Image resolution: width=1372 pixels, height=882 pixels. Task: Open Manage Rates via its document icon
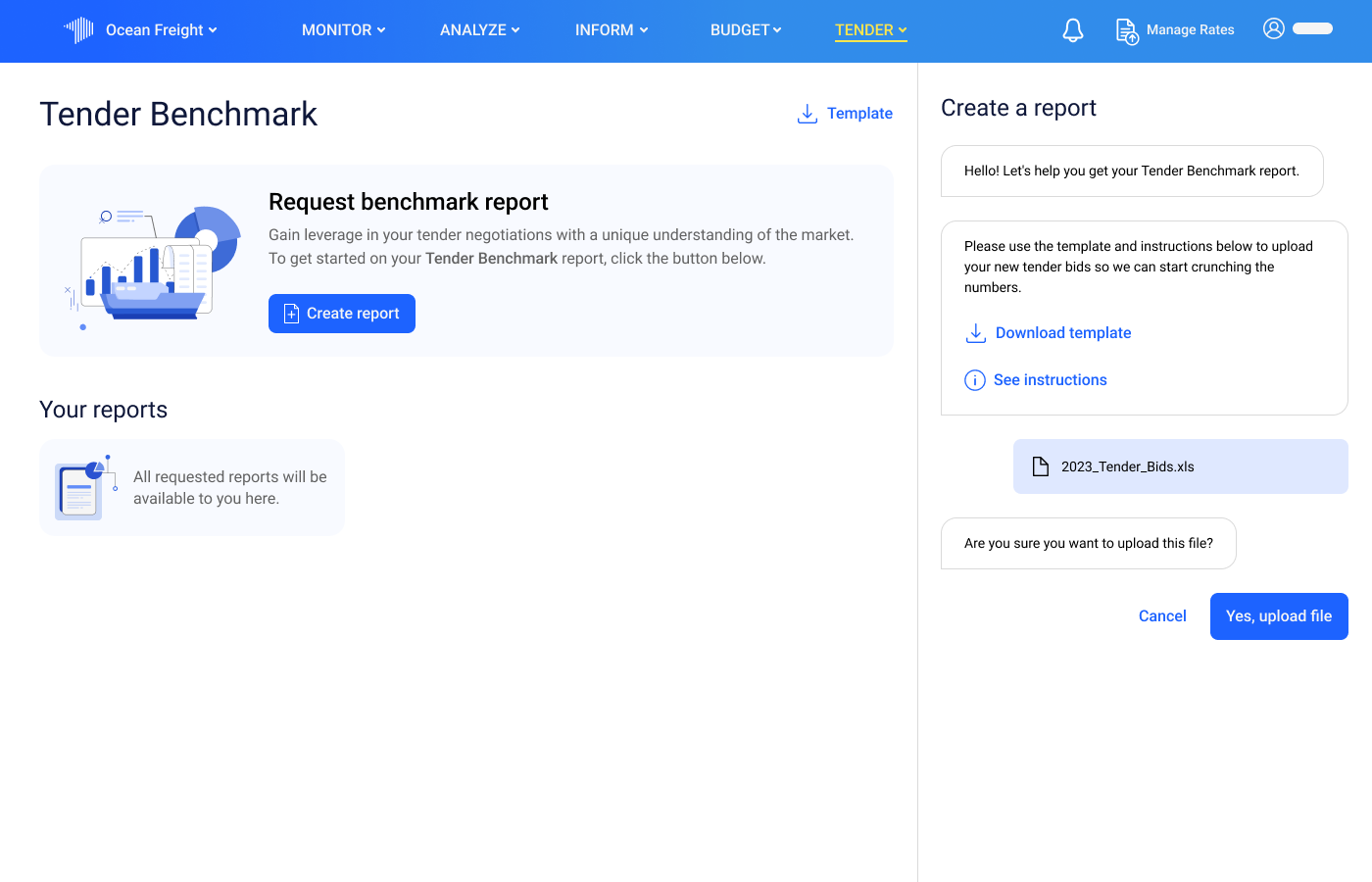click(1126, 30)
